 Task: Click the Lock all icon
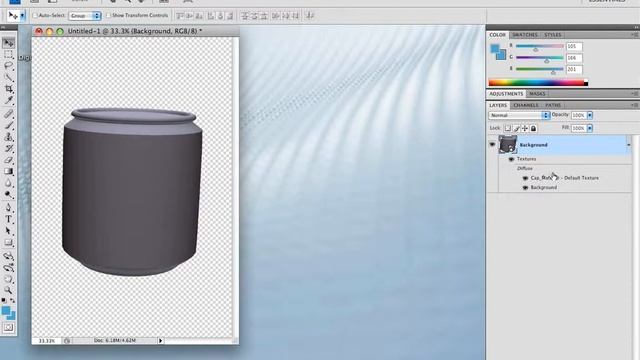[533, 128]
